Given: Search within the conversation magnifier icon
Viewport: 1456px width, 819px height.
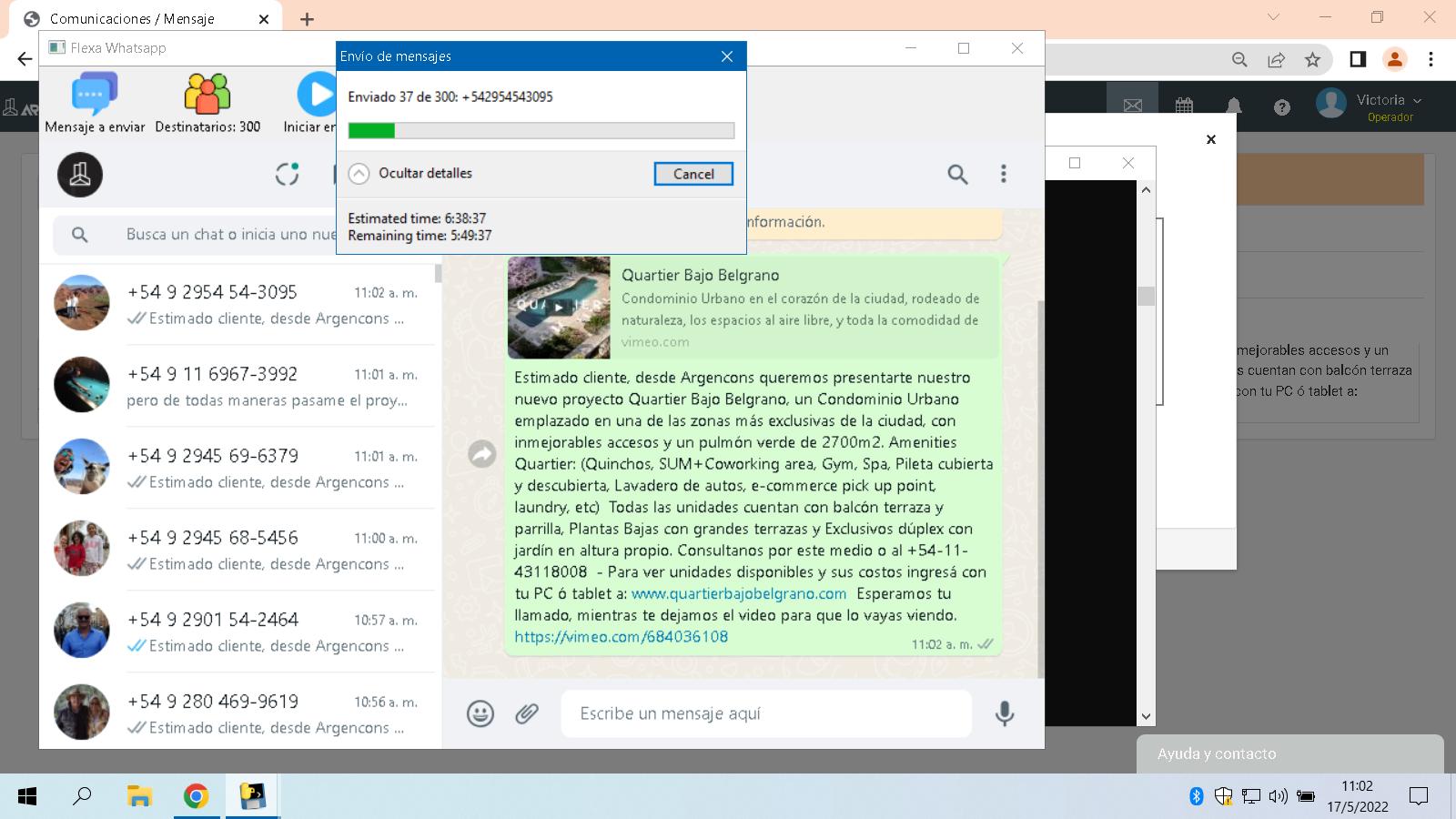Looking at the screenshot, I should click(957, 174).
